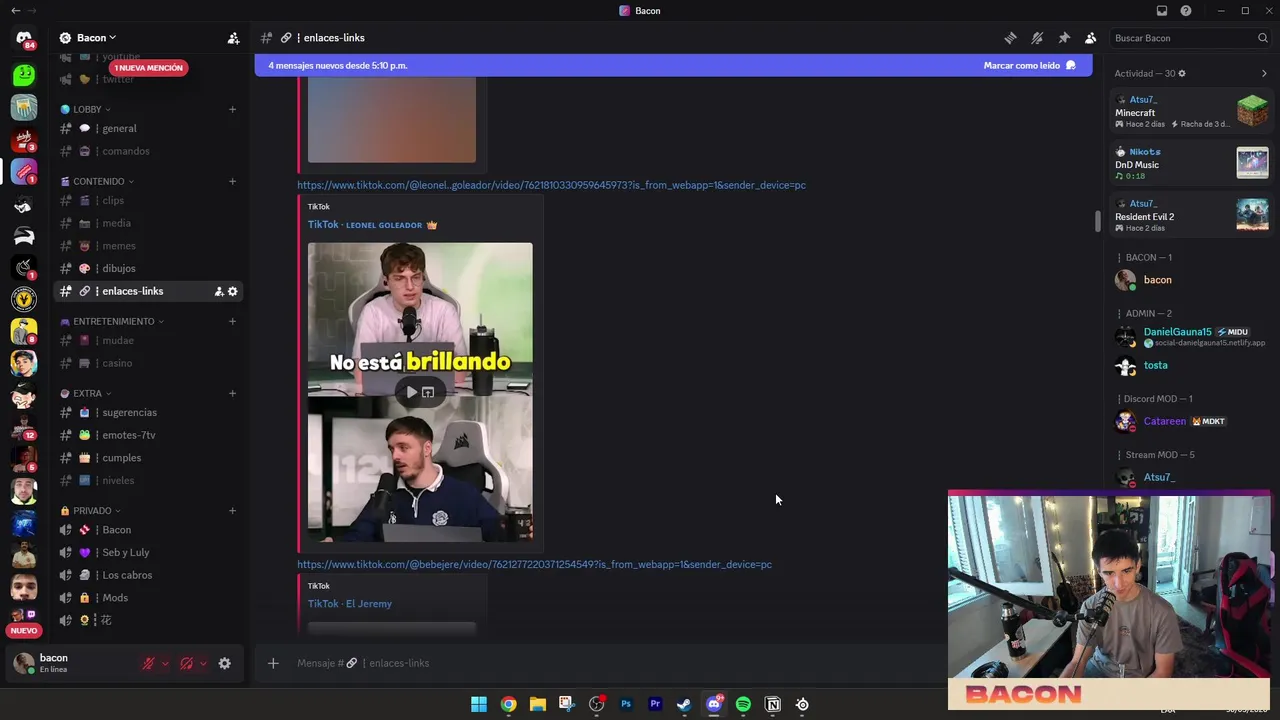Select member Catareen in member list
This screenshot has width=1280, height=720.
click(x=1190, y=421)
